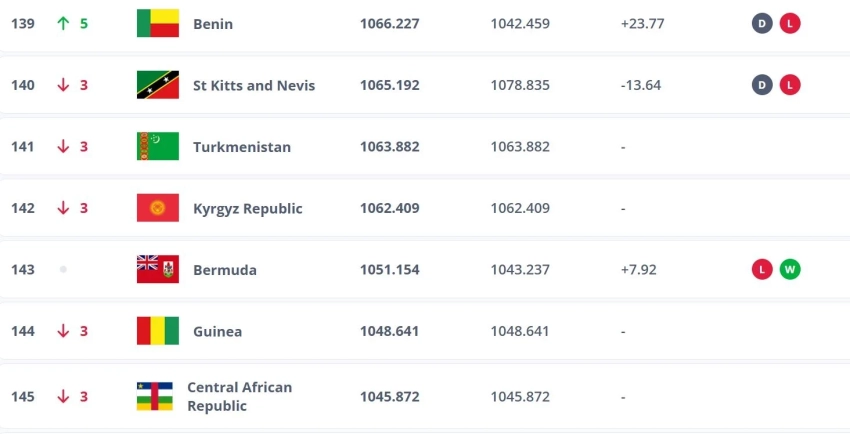Open the Bermuda team page
Image resolution: width=850 pixels, height=434 pixels.
click(x=225, y=270)
